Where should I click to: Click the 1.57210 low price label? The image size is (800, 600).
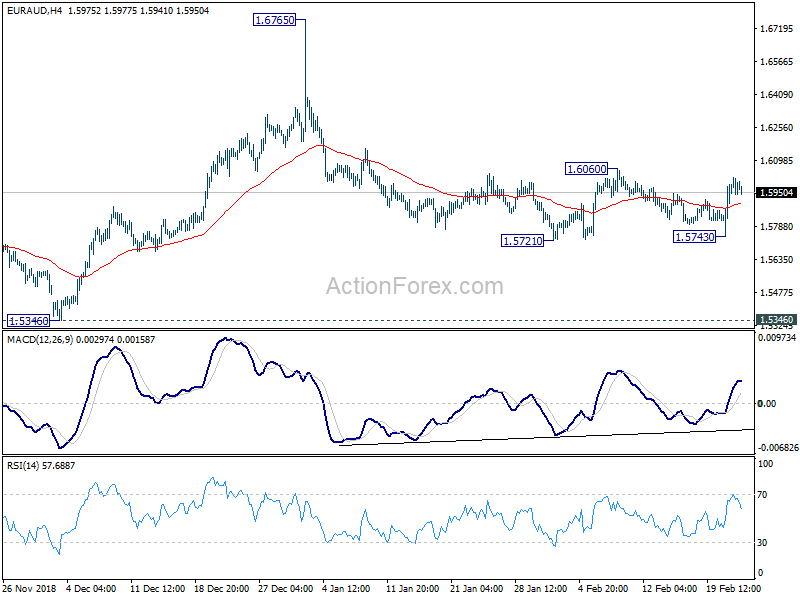pos(522,241)
